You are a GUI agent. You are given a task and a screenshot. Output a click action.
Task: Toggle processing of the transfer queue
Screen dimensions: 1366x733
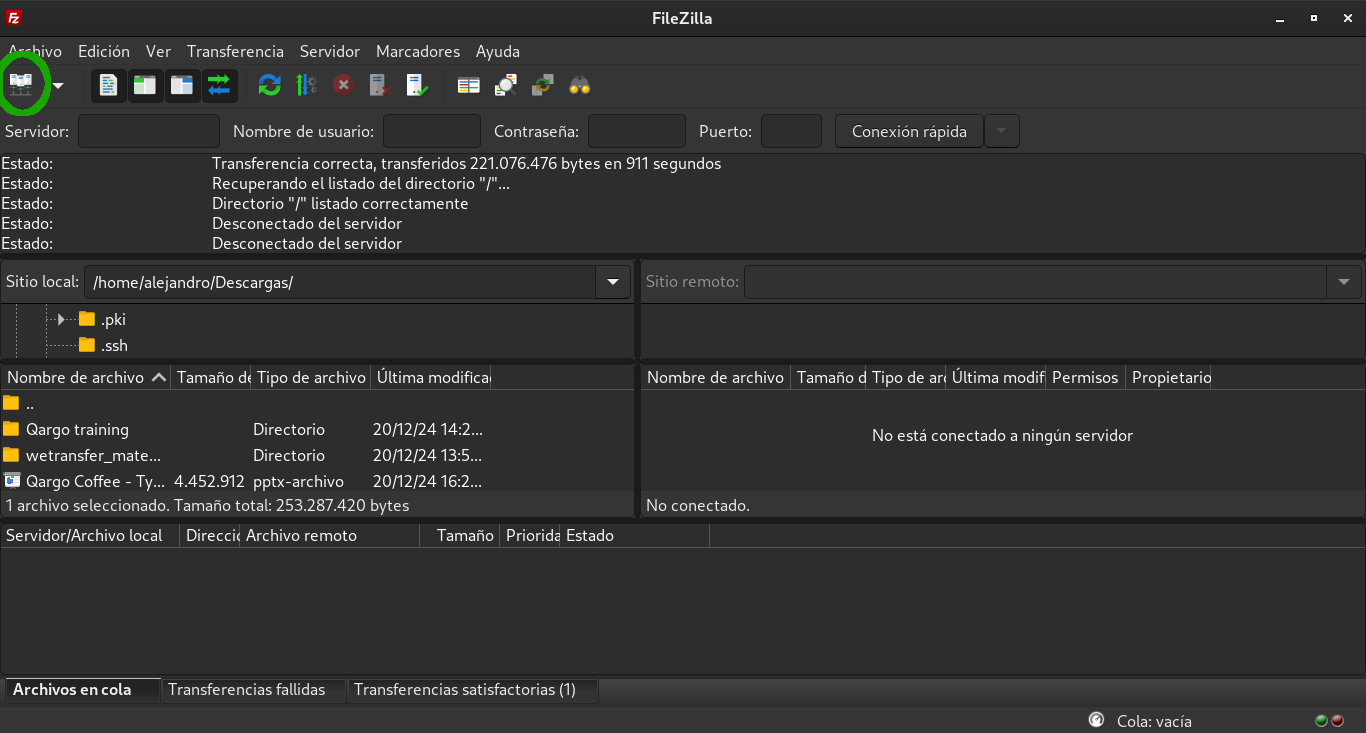pyautogui.click(x=306, y=85)
